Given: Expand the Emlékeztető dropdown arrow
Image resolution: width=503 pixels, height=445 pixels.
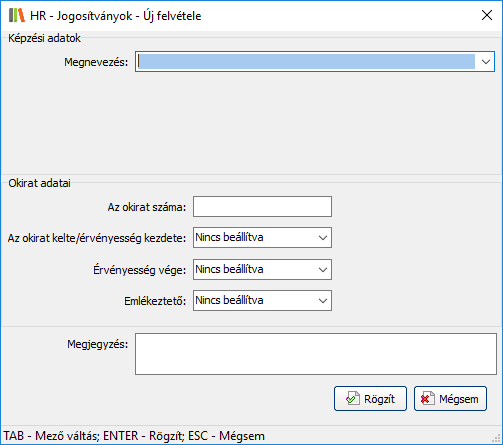Looking at the screenshot, I should point(323,301).
